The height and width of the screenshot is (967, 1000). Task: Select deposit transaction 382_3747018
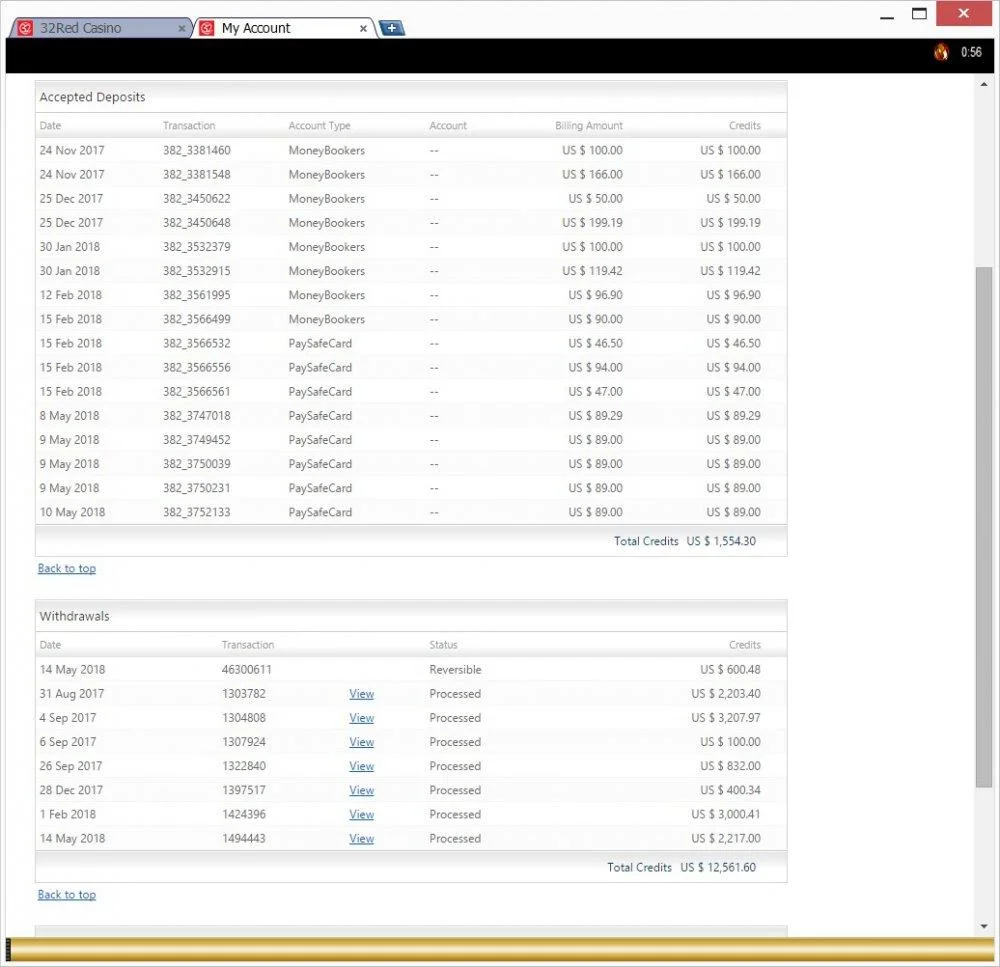click(196, 416)
